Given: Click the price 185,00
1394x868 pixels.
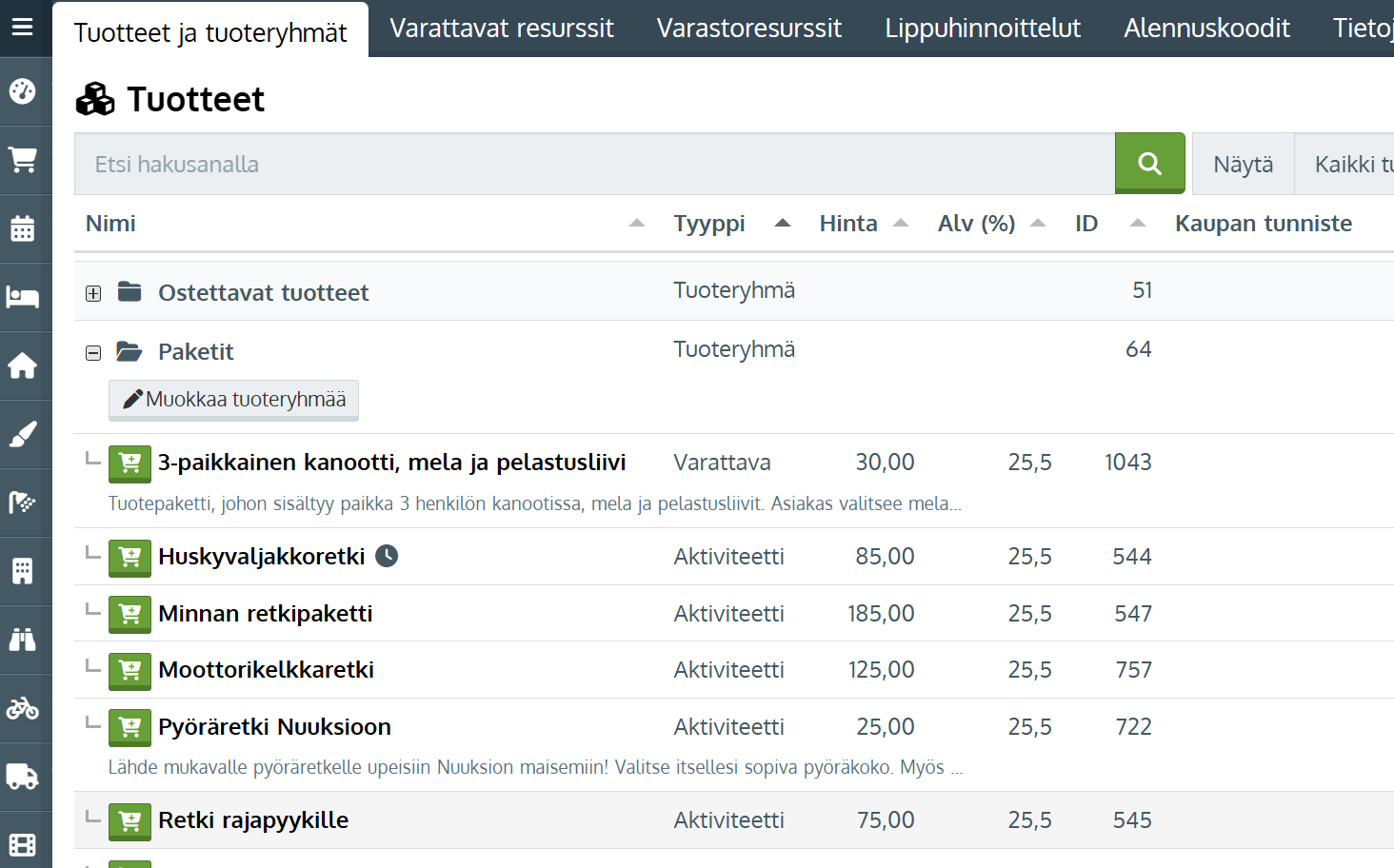Looking at the screenshot, I should [x=881, y=614].
